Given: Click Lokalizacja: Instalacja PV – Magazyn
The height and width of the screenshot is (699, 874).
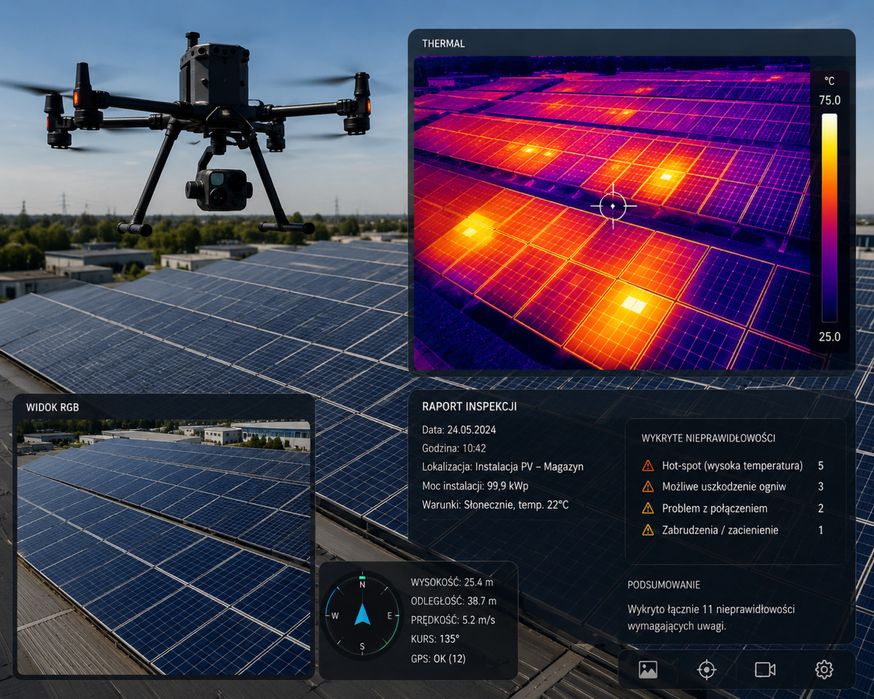Looking at the screenshot, I should pos(503,467).
